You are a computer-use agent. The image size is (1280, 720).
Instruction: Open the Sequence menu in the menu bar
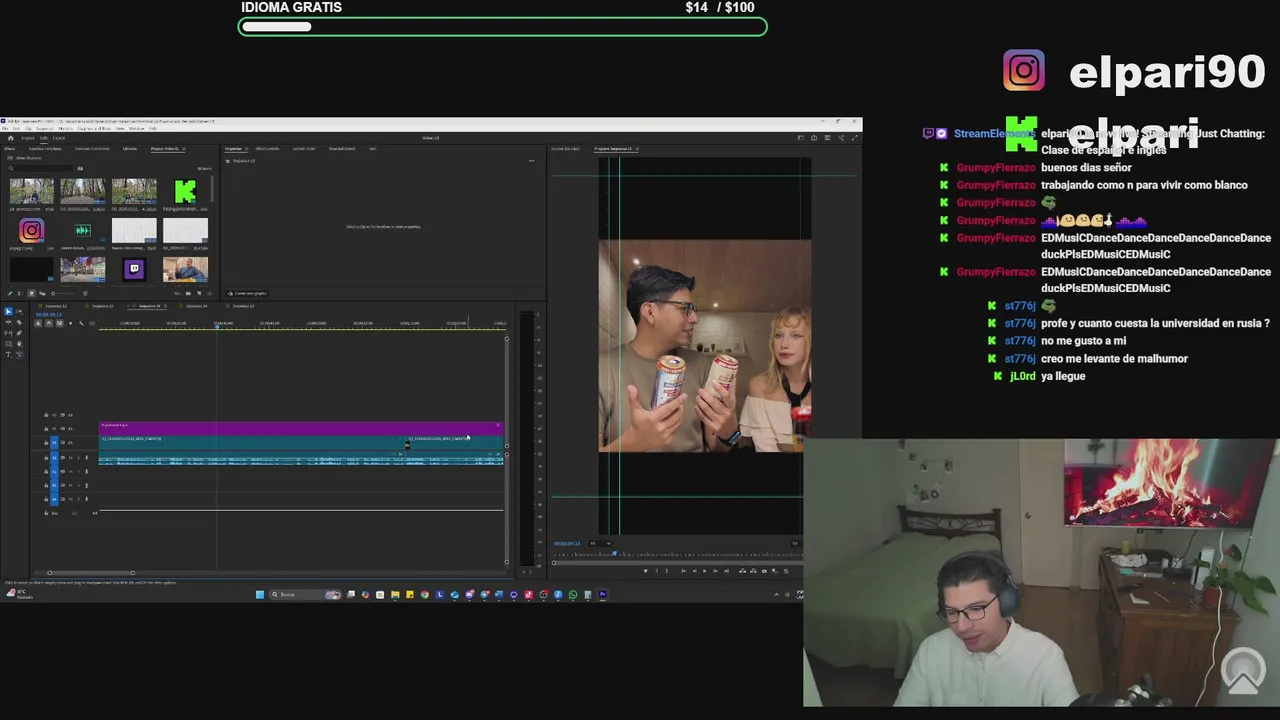(x=45, y=128)
